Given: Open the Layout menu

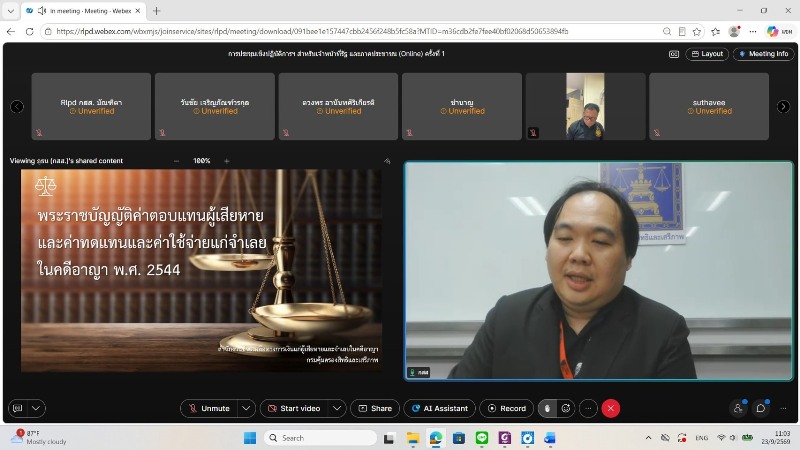Looking at the screenshot, I should tap(707, 54).
